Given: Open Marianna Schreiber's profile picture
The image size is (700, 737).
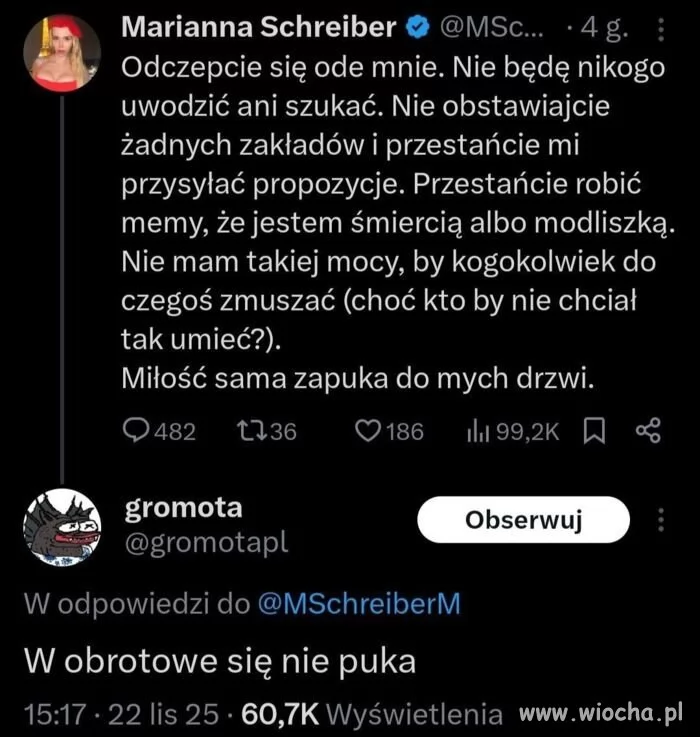Looking at the screenshot, I should (x=61, y=53).
